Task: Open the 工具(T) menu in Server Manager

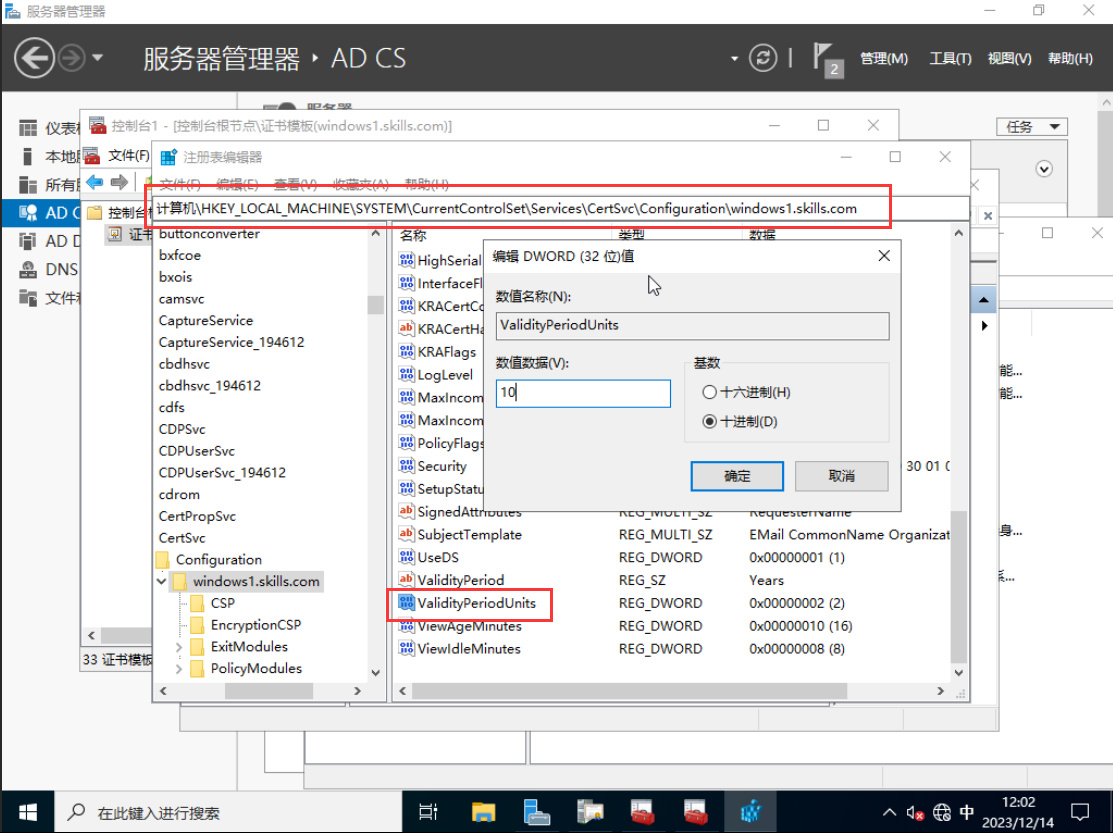Action: coord(950,59)
